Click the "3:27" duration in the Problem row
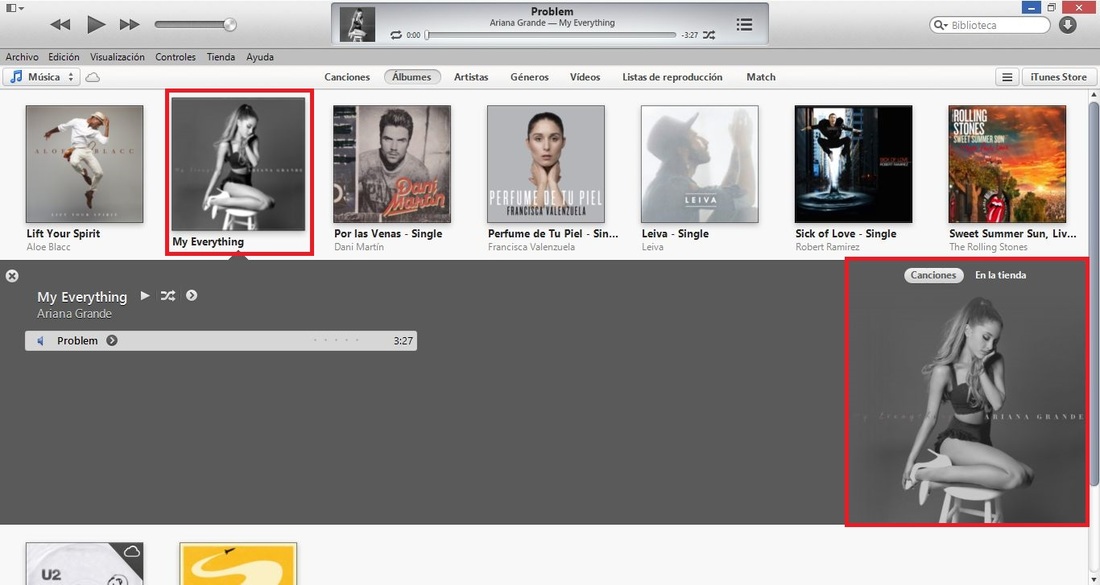This screenshot has width=1100, height=585. tap(403, 341)
